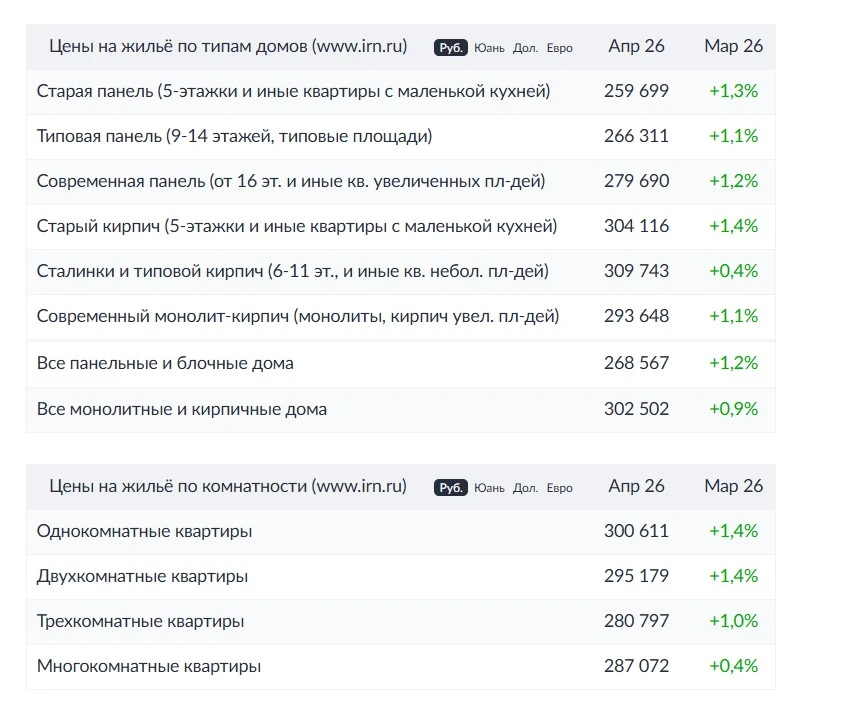Switch room count table to Юань
This screenshot has height=707, width=853.
[x=489, y=488]
